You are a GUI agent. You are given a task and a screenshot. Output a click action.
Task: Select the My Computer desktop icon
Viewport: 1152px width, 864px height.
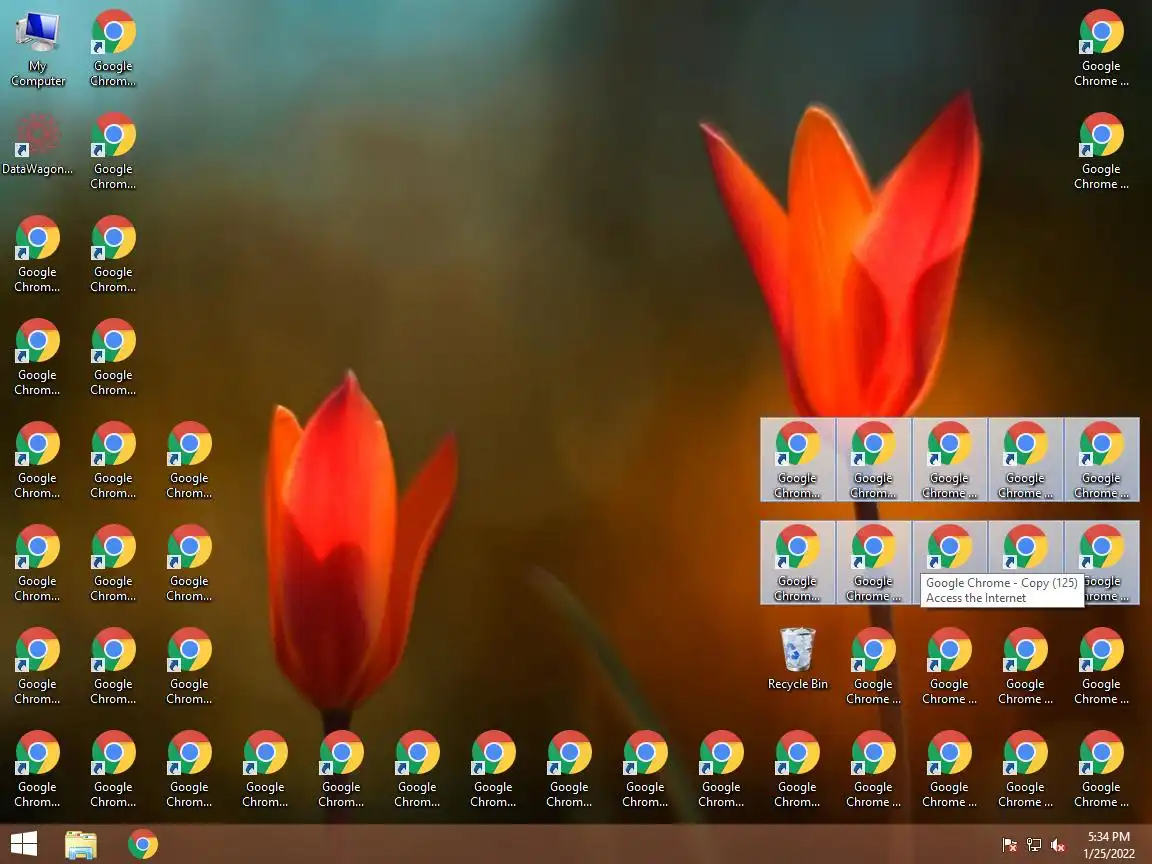[x=37, y=48]
